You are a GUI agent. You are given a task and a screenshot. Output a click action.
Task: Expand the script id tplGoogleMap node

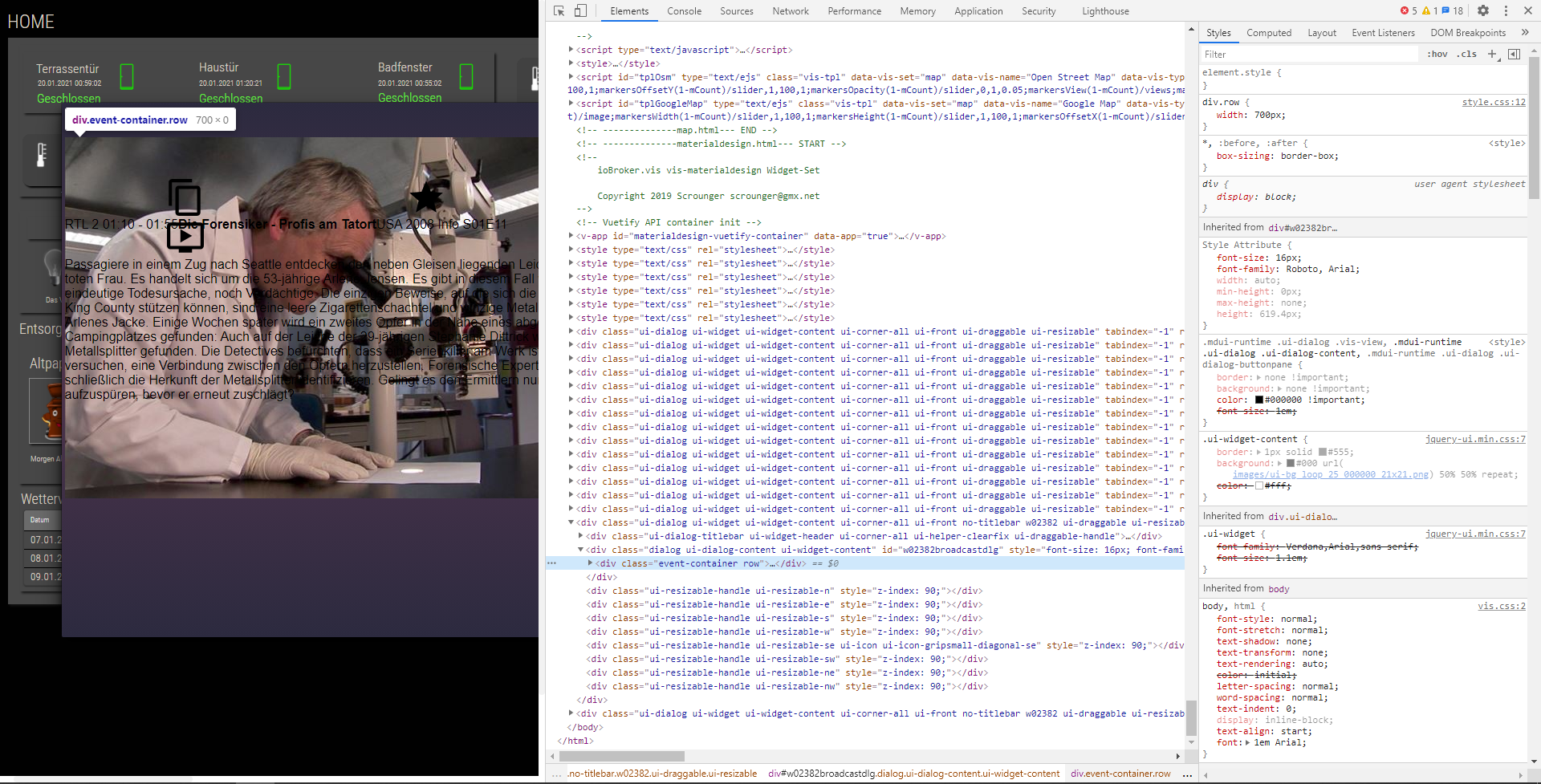(571, 104)
